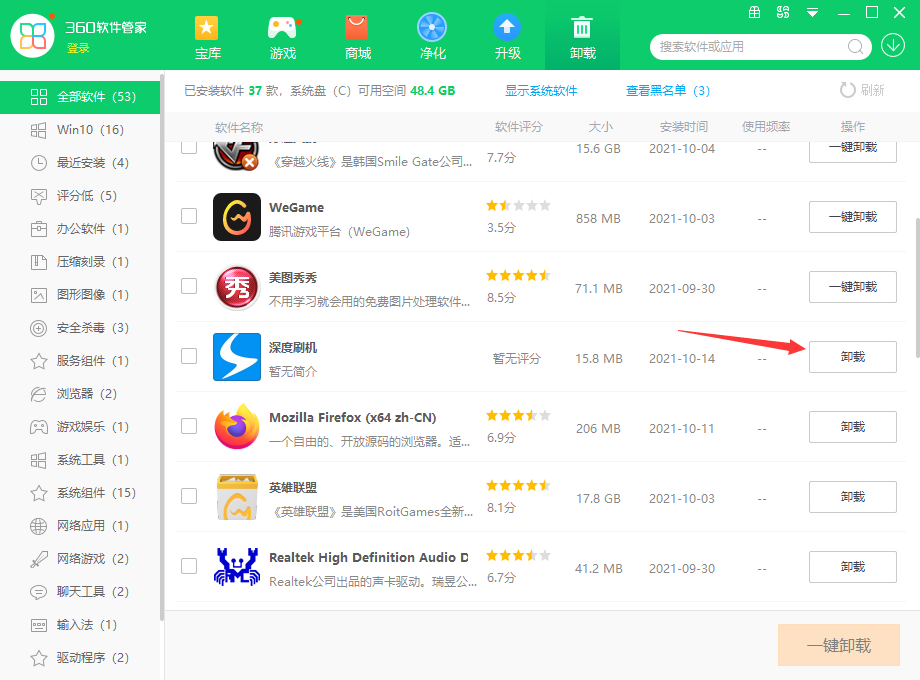Click 卸载 for Mozilla Firefox
The image size is (920, 680).
(853, 427)
